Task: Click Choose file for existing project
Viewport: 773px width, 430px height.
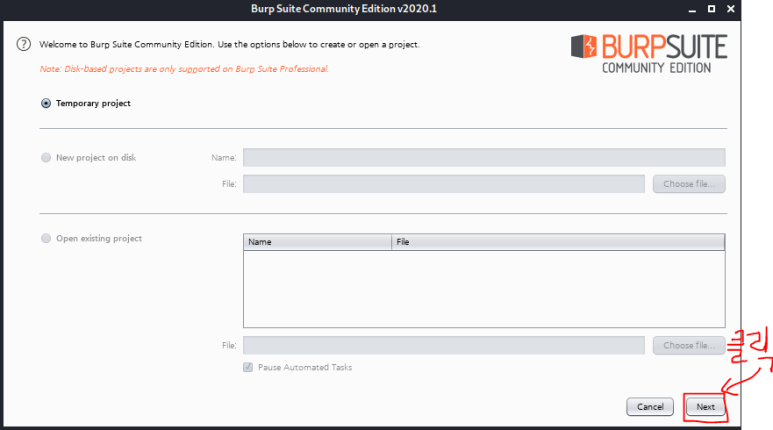Action: (689, 345)
